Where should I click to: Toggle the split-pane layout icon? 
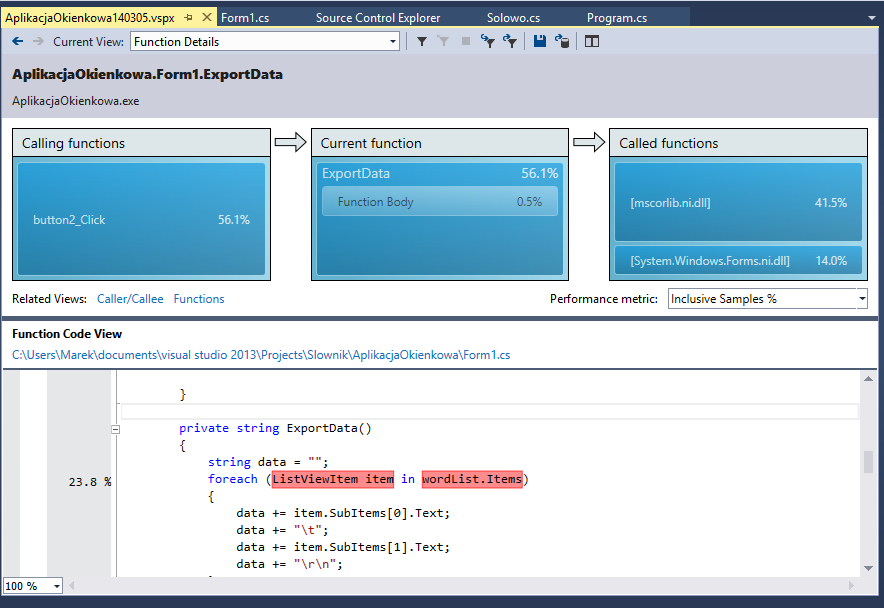tap(592, 41)
